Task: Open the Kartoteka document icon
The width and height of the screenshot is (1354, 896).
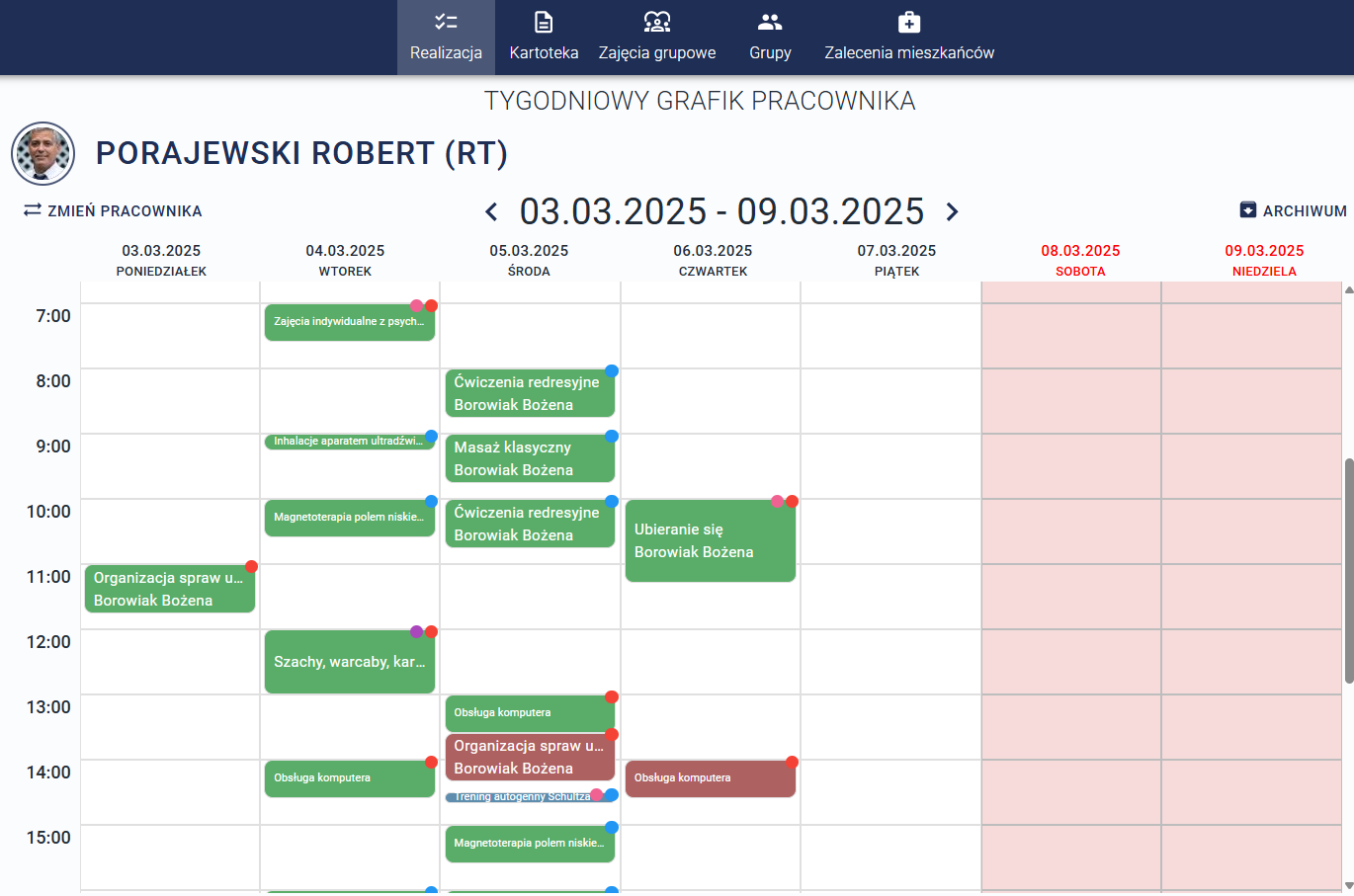Action: [544, 22]
